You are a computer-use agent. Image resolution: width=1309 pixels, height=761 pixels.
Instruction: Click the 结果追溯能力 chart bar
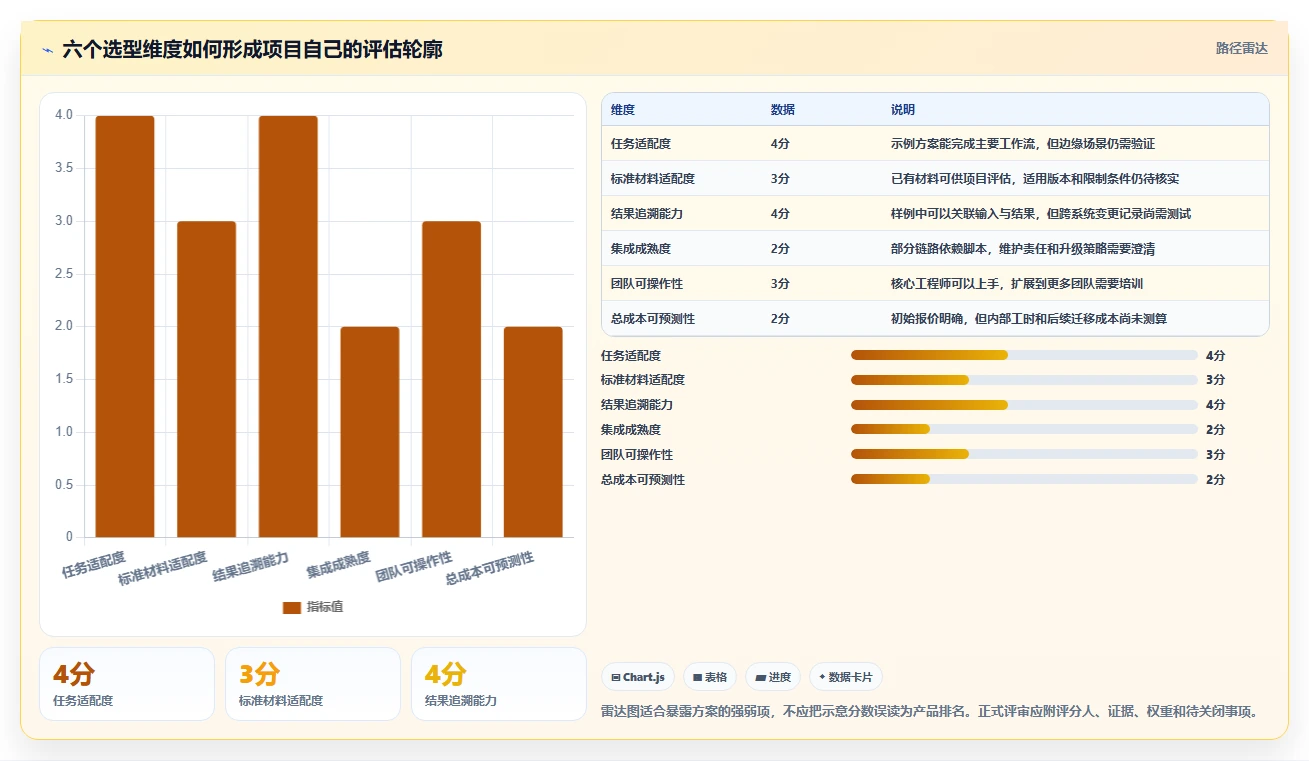coord(288,327)
